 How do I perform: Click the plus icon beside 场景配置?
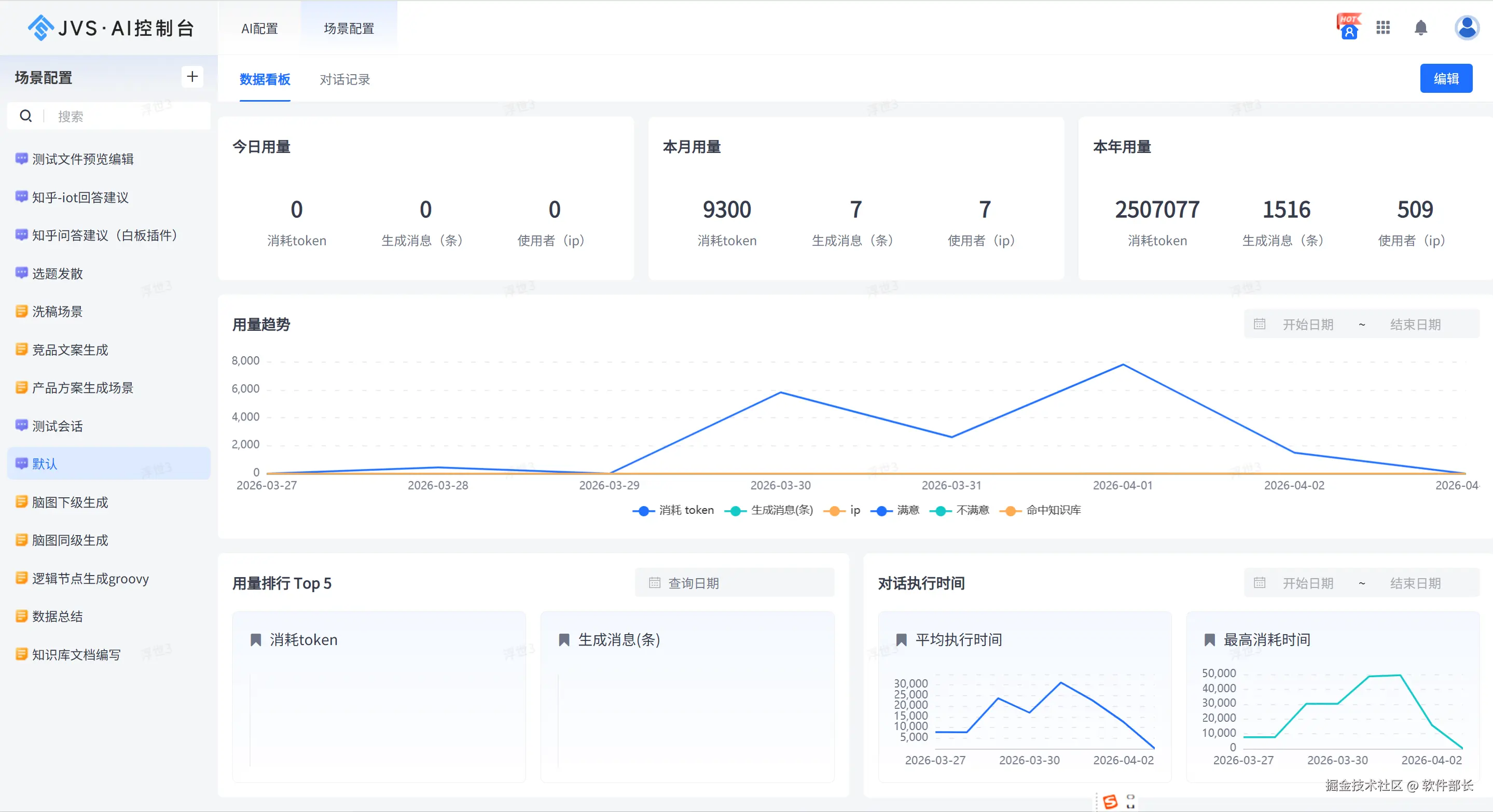click(x=192, y=76)
